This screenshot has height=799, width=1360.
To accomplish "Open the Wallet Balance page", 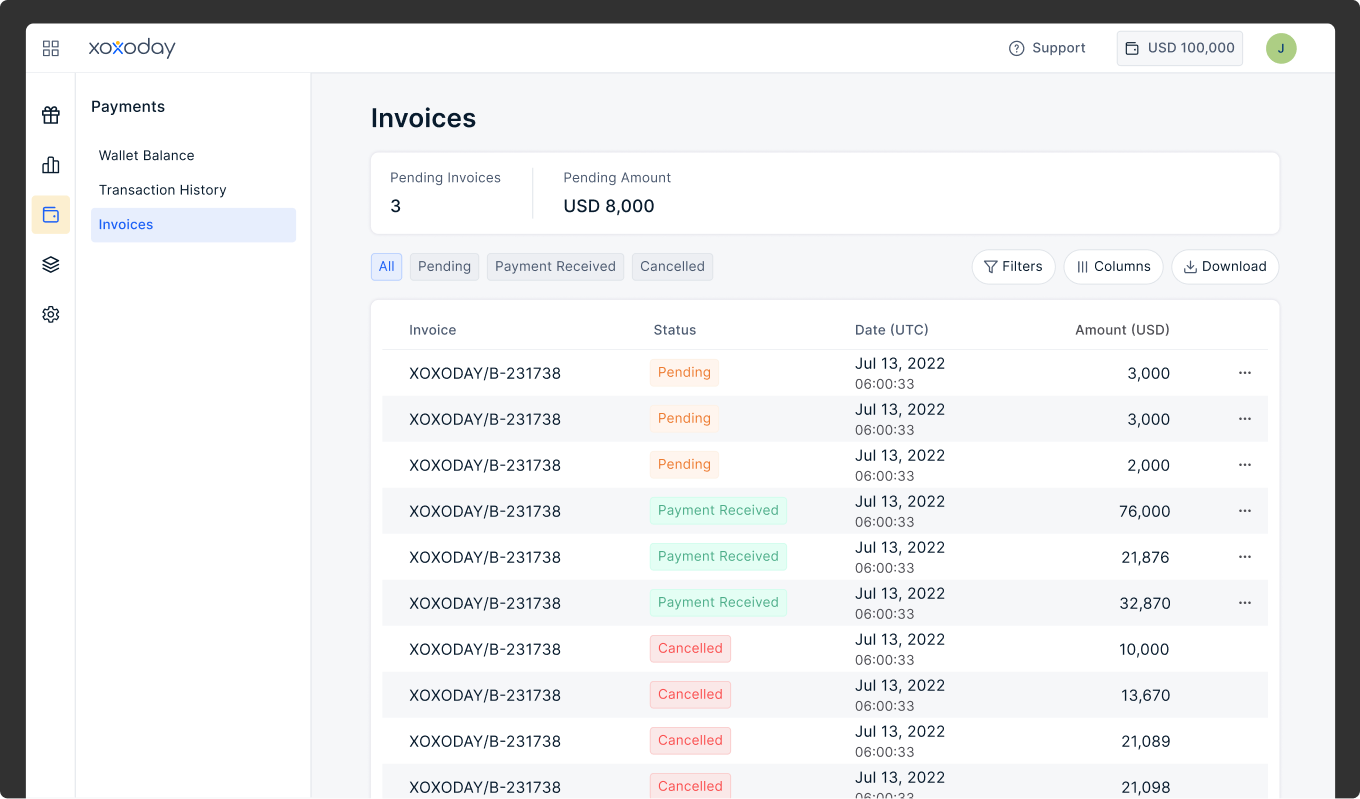I will (147, 155).
